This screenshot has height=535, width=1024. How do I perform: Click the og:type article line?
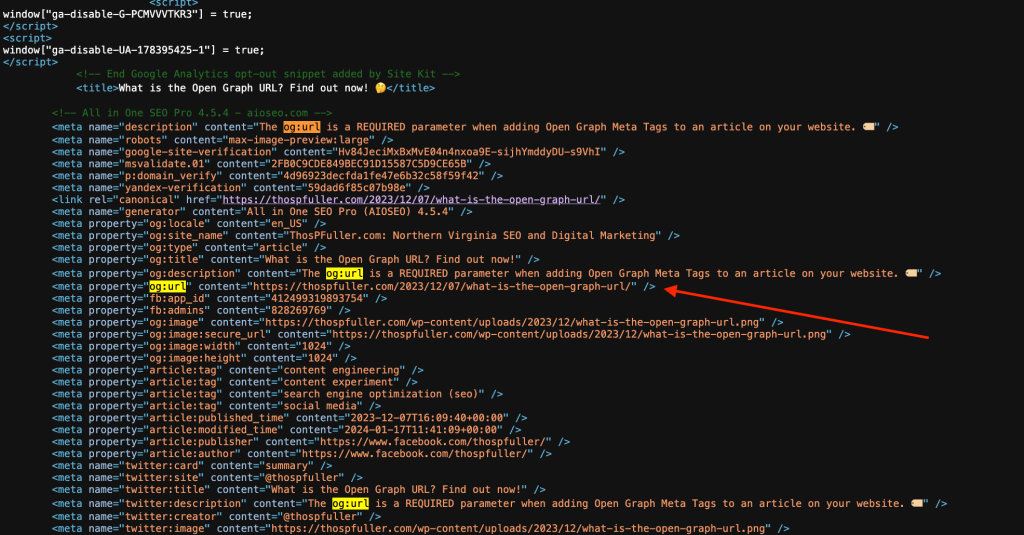[x=189, y=248]
